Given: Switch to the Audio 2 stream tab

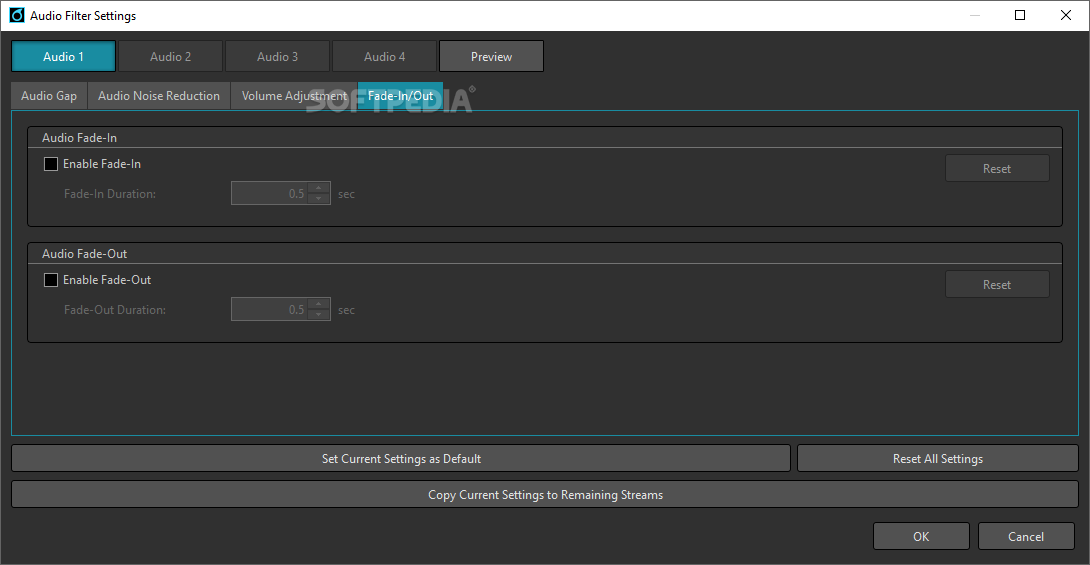Looking at the screenshot, I should tap(170, 56).
